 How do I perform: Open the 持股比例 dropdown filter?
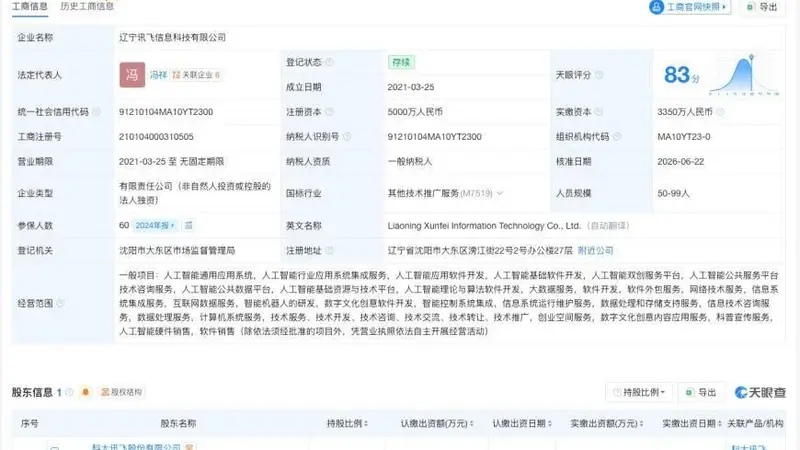tap(639, 392)
